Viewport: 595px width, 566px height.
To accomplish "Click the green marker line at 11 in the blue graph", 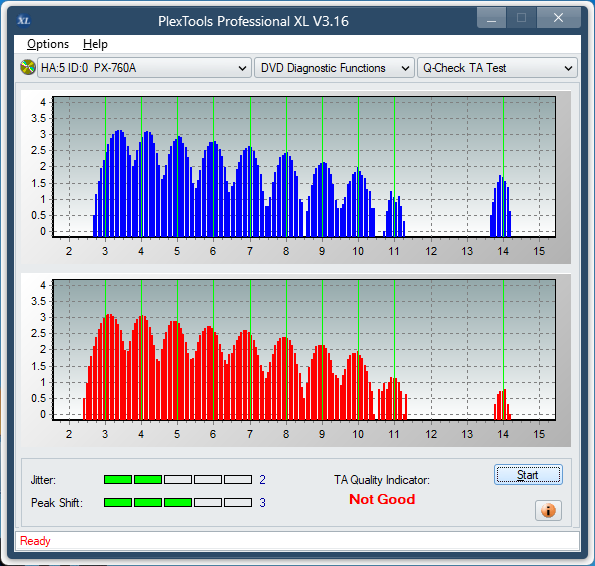I will 394,167.
